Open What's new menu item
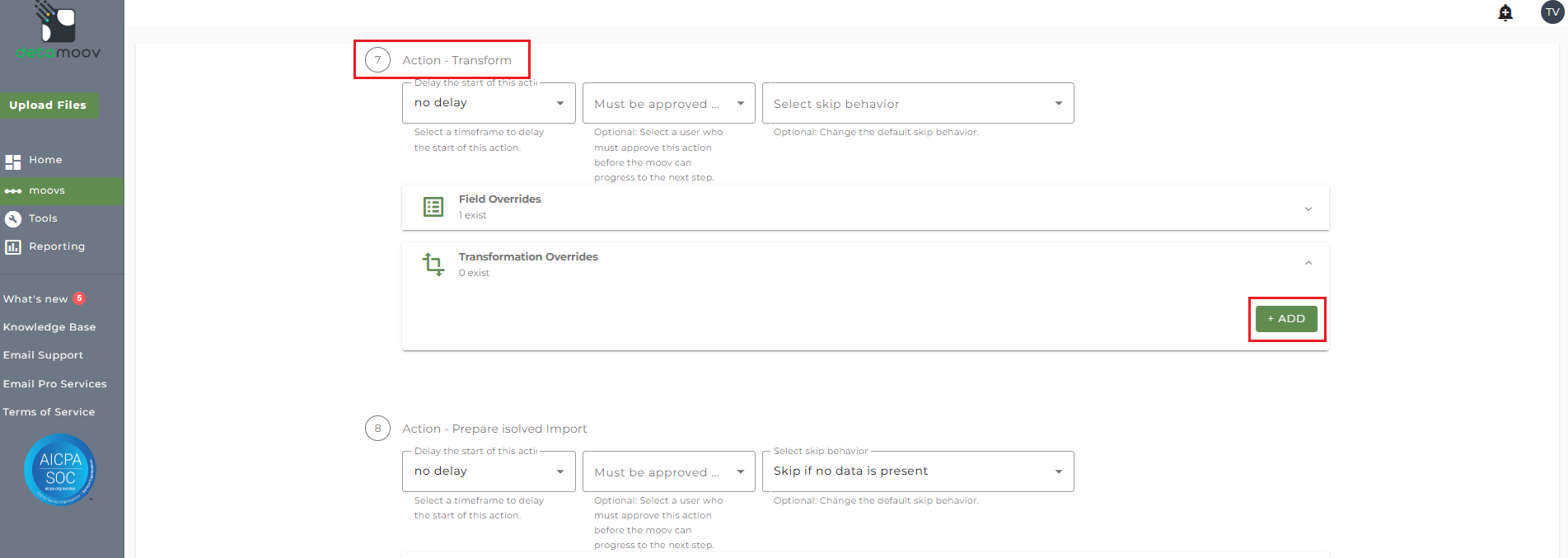The width and height of the screenshot is (1568, 558). click(x=35, y=299)
